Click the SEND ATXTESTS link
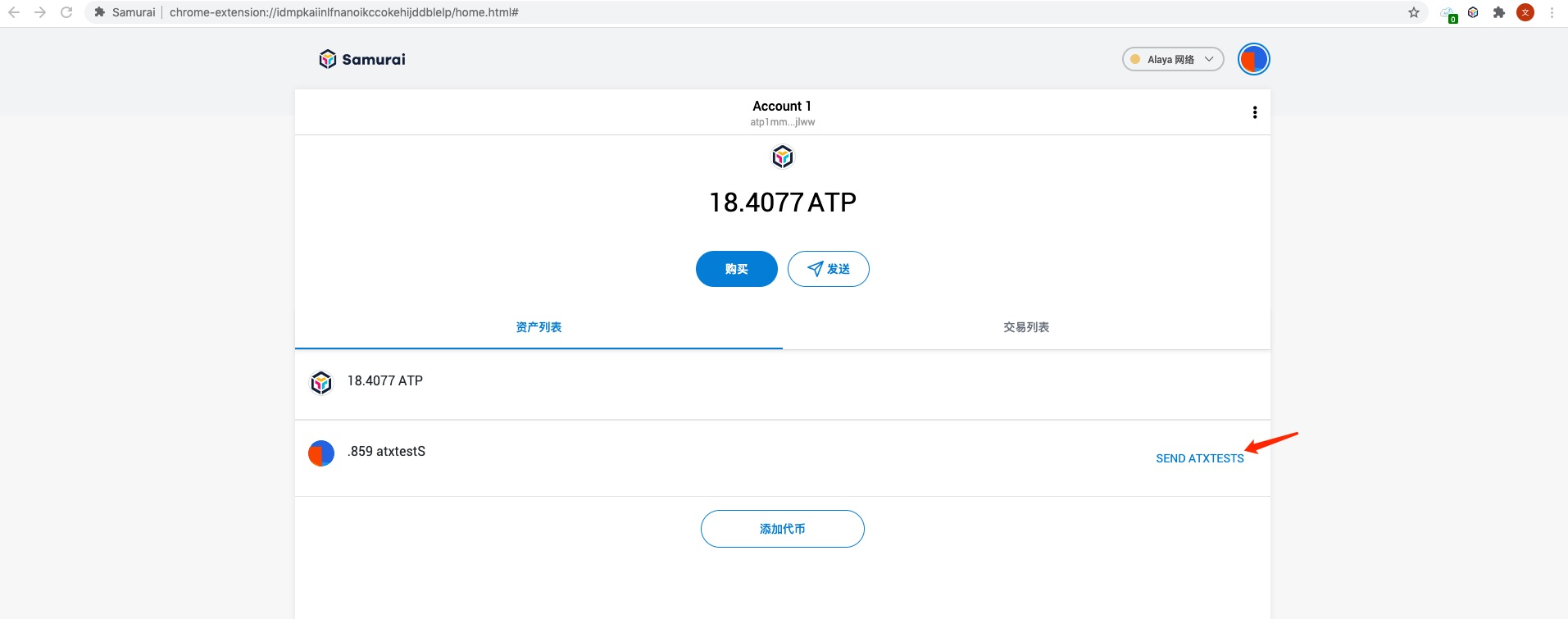1568x619 pixels. pos(1199,458)
